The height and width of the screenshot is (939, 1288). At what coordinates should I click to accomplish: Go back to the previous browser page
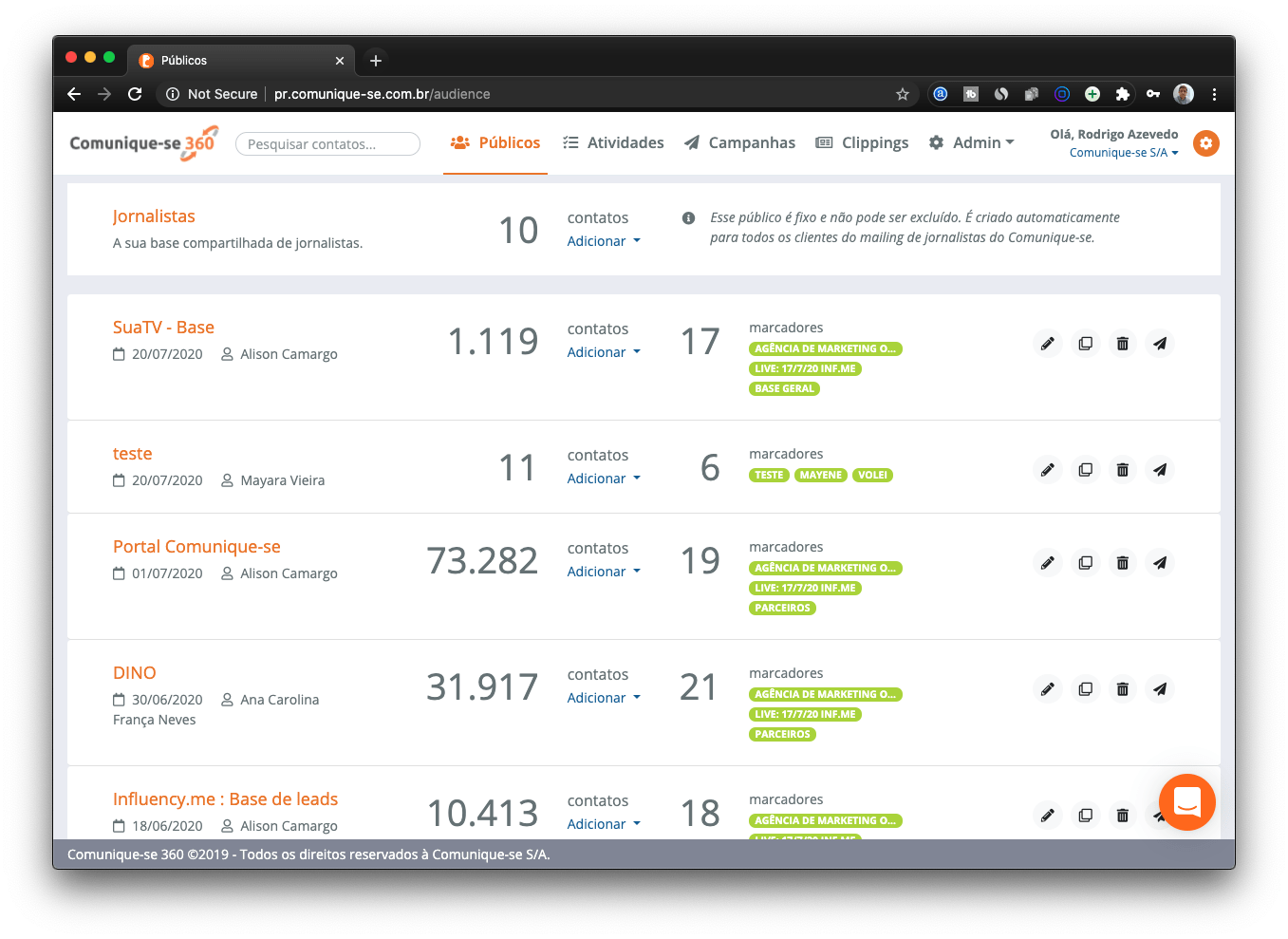coord(74,94)
